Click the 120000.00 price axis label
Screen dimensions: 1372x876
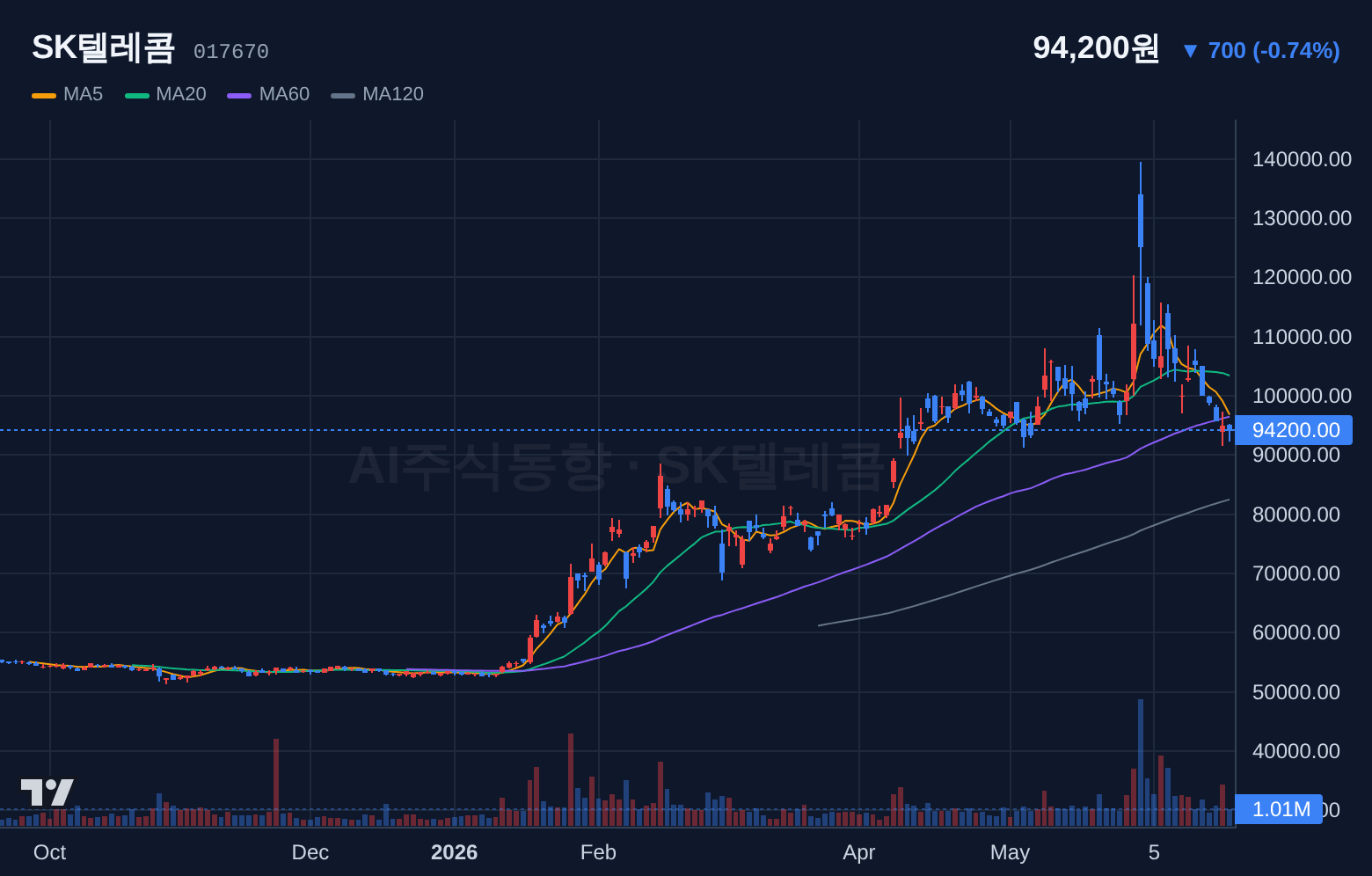(x=1302, y=277)
